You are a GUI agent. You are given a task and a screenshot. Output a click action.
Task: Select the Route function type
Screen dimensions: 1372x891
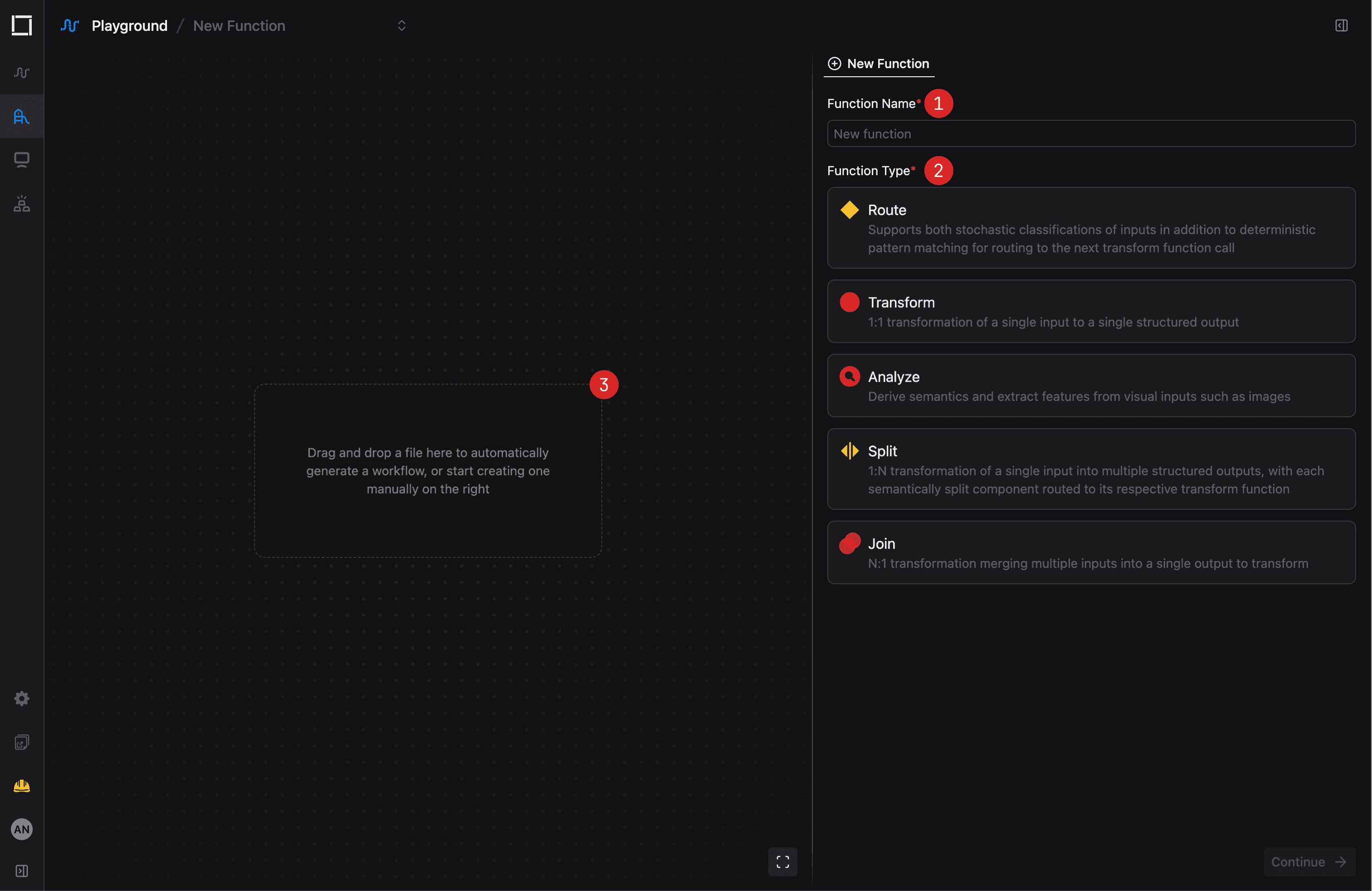click(x=1090, y=228)
